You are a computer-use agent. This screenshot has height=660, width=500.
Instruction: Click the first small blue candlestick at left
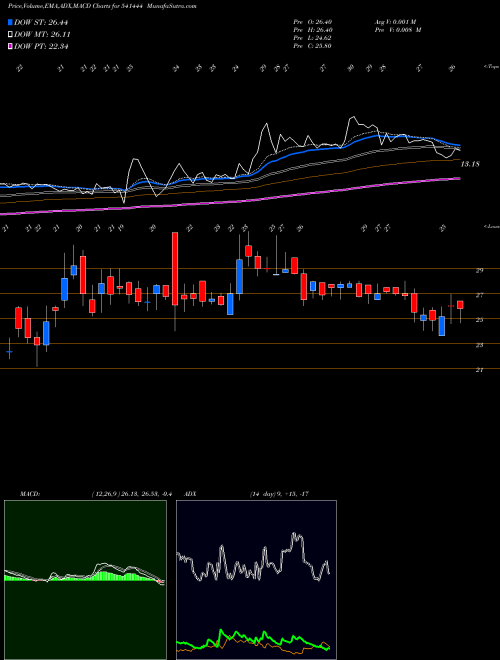[x=9, y=351]
